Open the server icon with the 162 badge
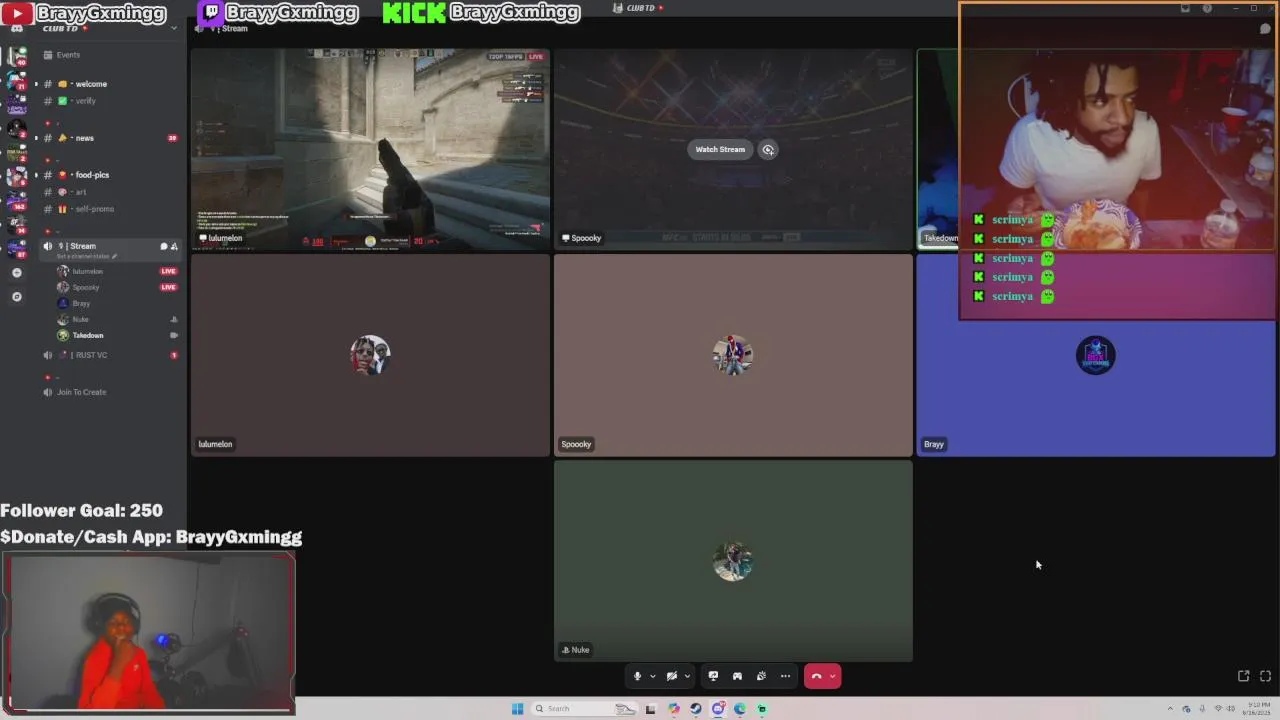Image resolution: width=1280 pixels, height=720 pixels. click(16, 200)
